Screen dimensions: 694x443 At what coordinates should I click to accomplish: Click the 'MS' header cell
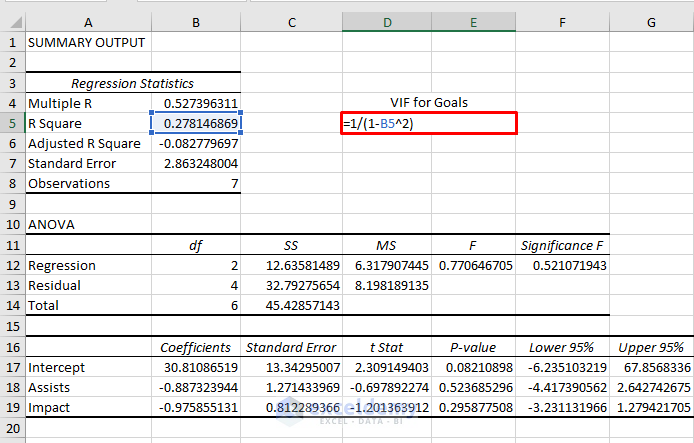tap(386, 245)
